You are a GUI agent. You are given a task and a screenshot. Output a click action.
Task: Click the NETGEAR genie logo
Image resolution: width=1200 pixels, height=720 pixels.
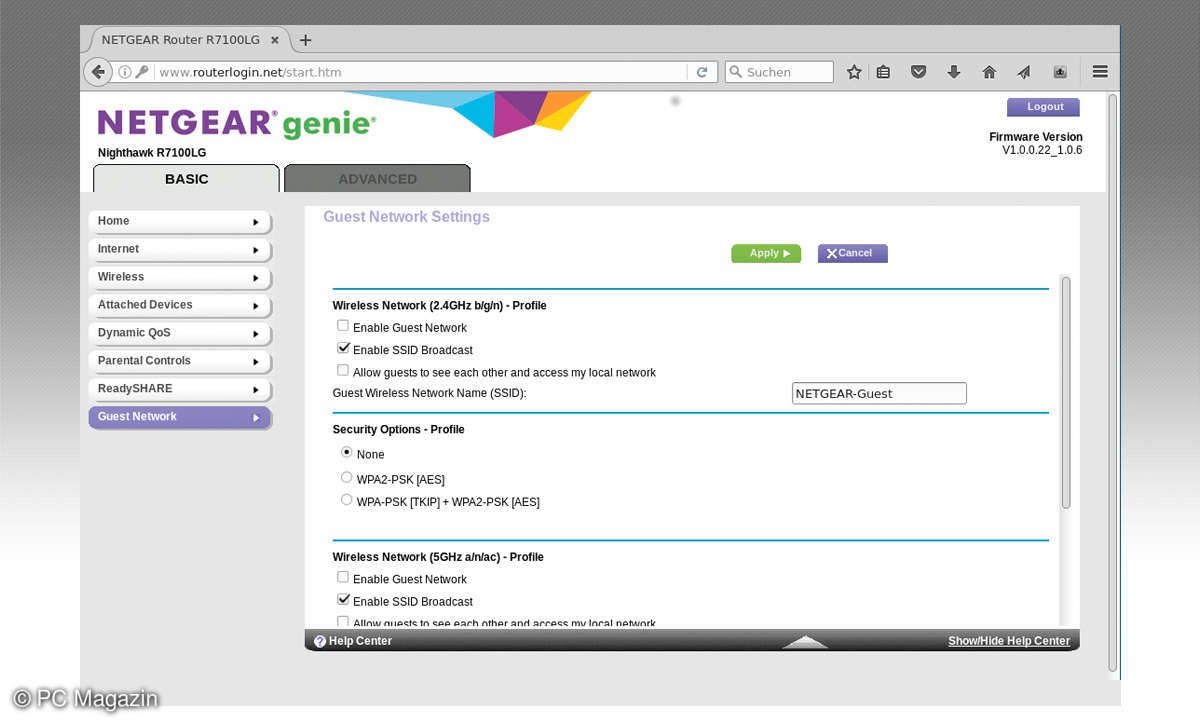tap(237, 124)
